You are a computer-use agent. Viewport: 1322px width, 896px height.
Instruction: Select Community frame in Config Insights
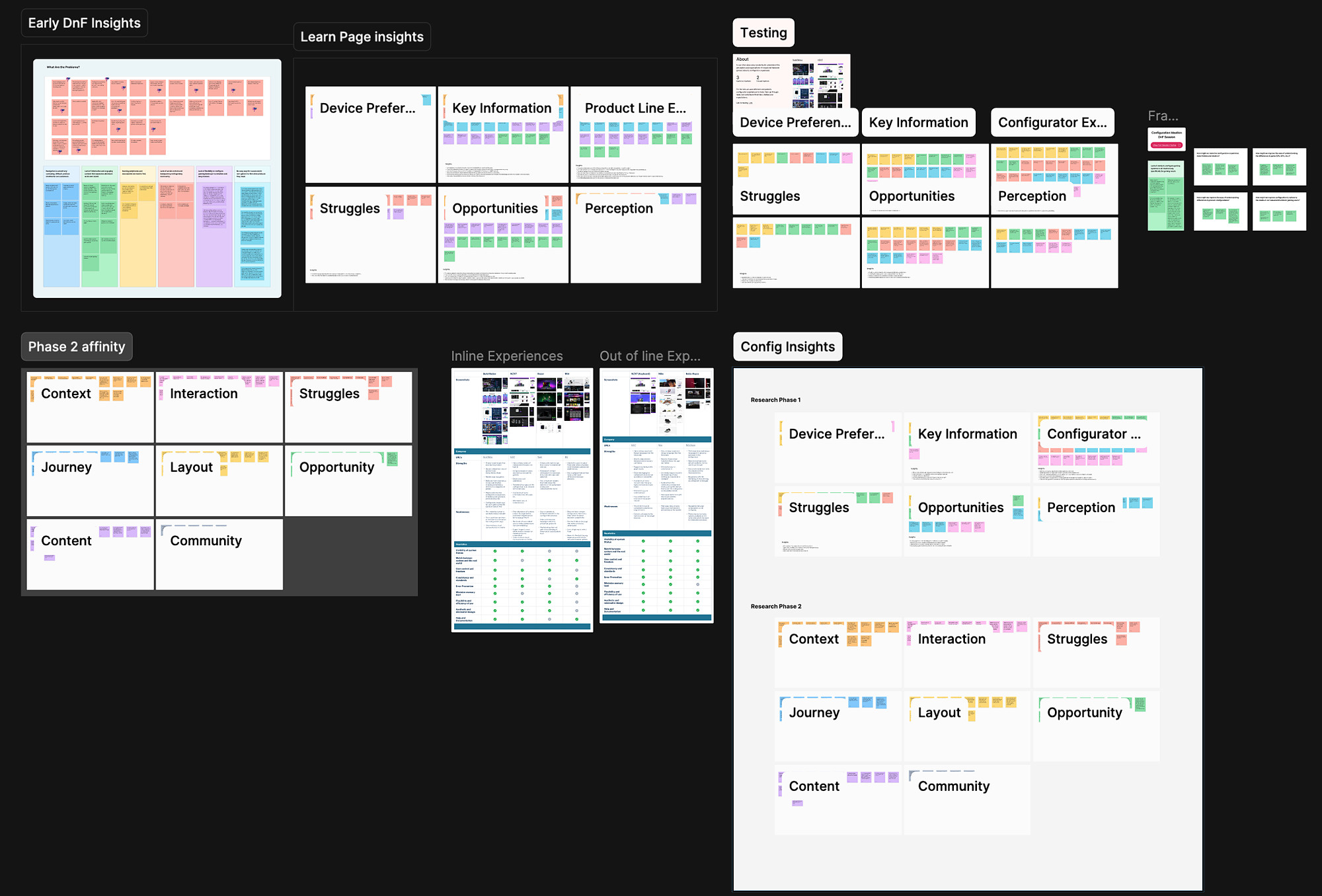(968, 800)
